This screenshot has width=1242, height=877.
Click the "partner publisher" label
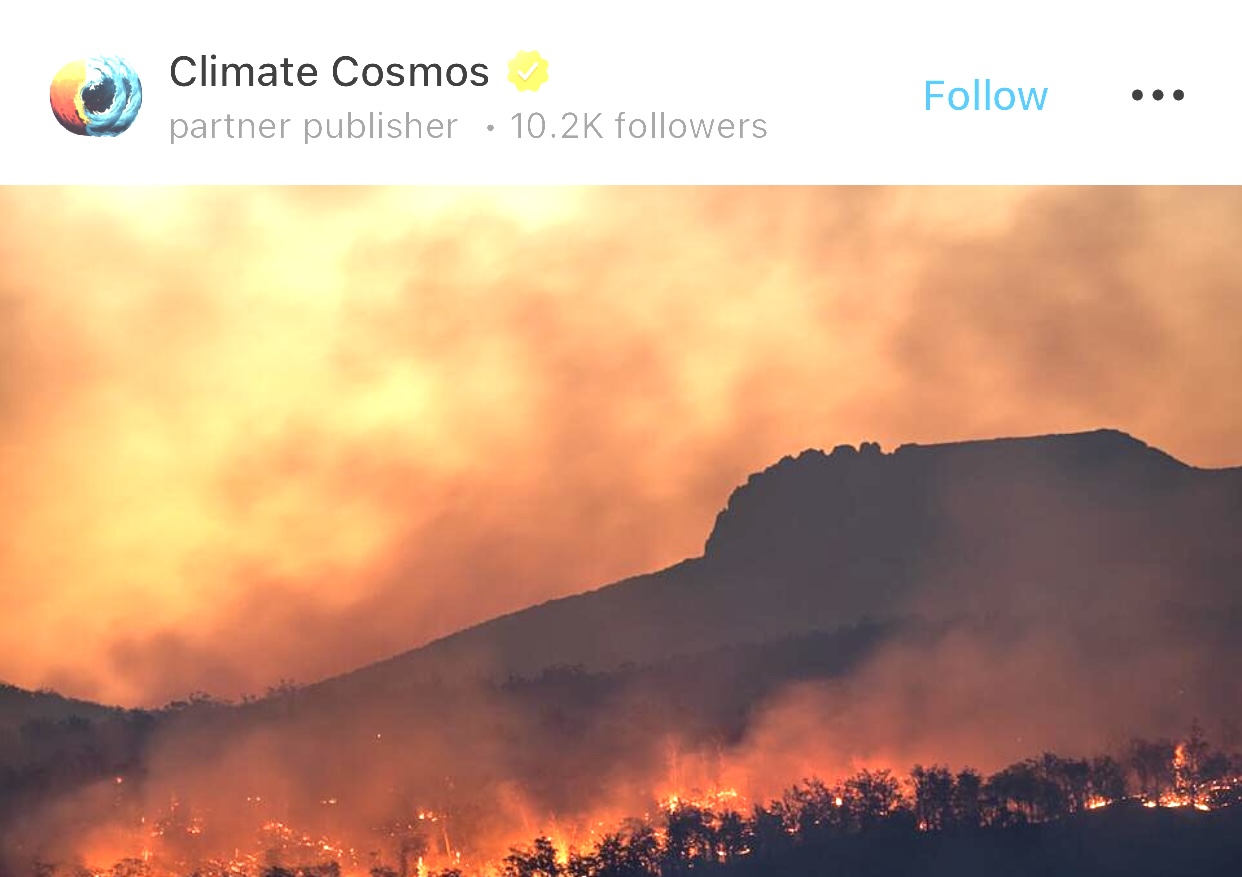(x=313, y=127)
